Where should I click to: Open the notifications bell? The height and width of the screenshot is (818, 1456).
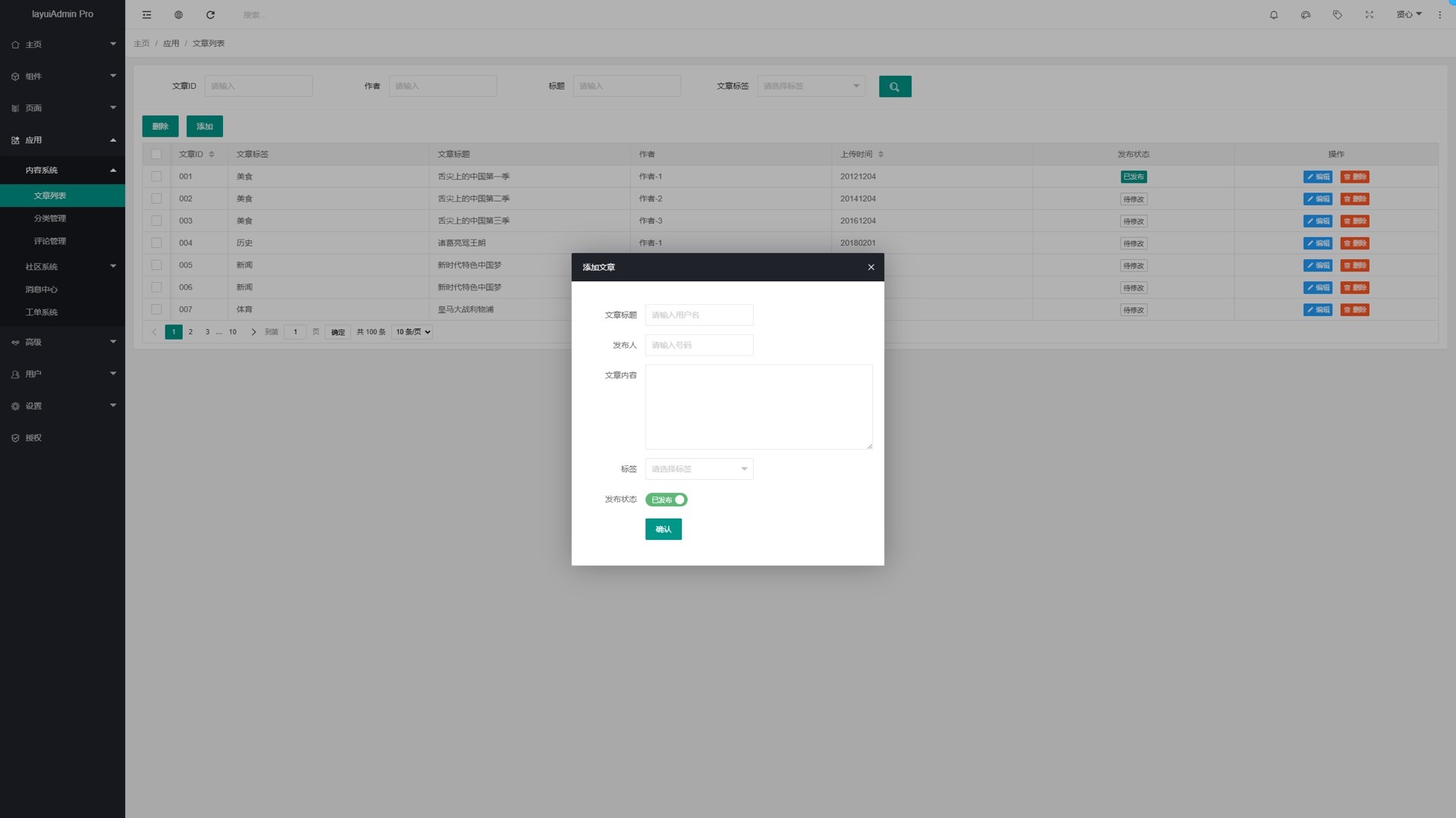tap(1273, 14)
